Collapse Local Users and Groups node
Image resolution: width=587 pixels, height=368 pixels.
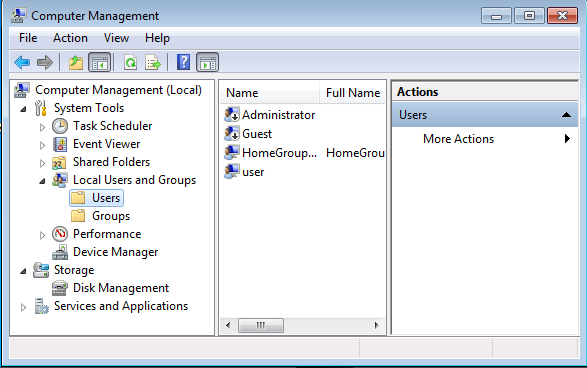42,181
